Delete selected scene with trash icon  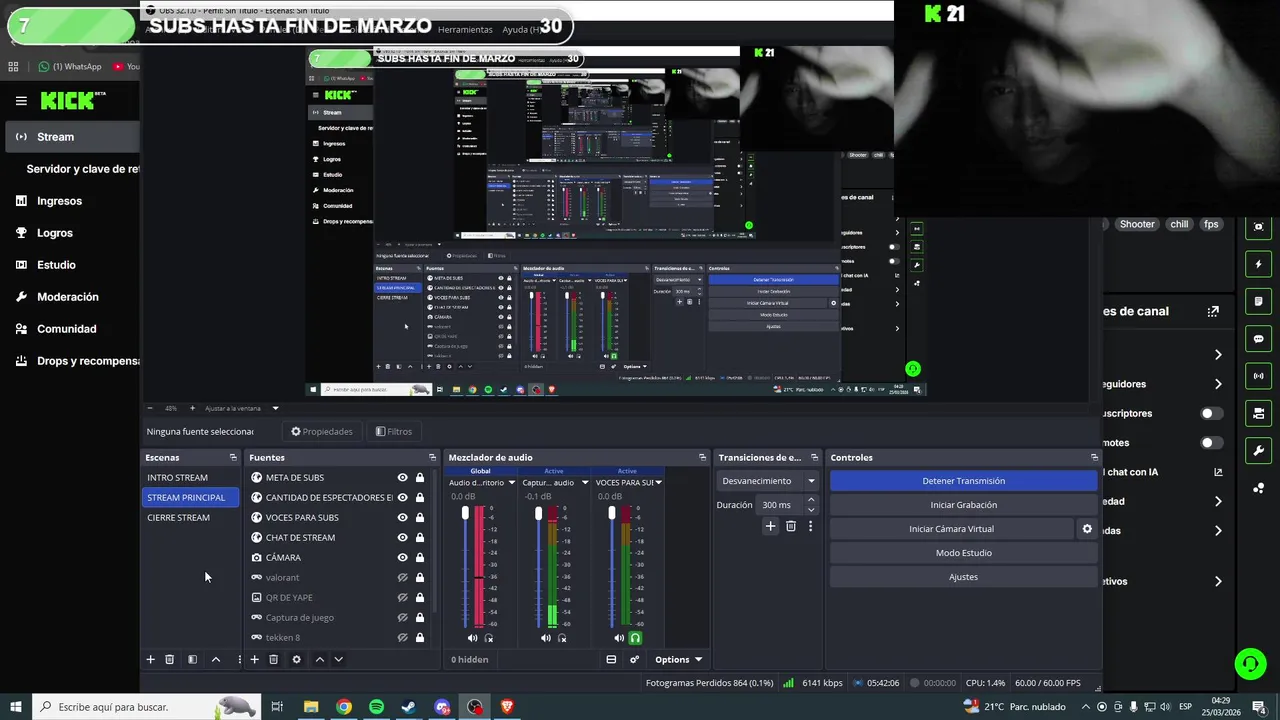point(170,659)
